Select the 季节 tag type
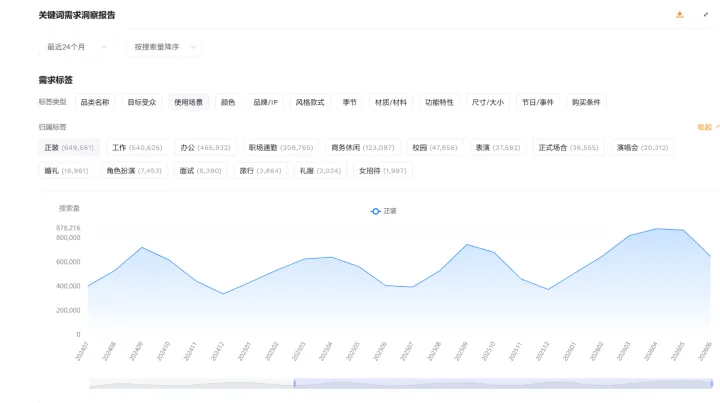Viewport: 720px width, 403px height. click(349, 102)
